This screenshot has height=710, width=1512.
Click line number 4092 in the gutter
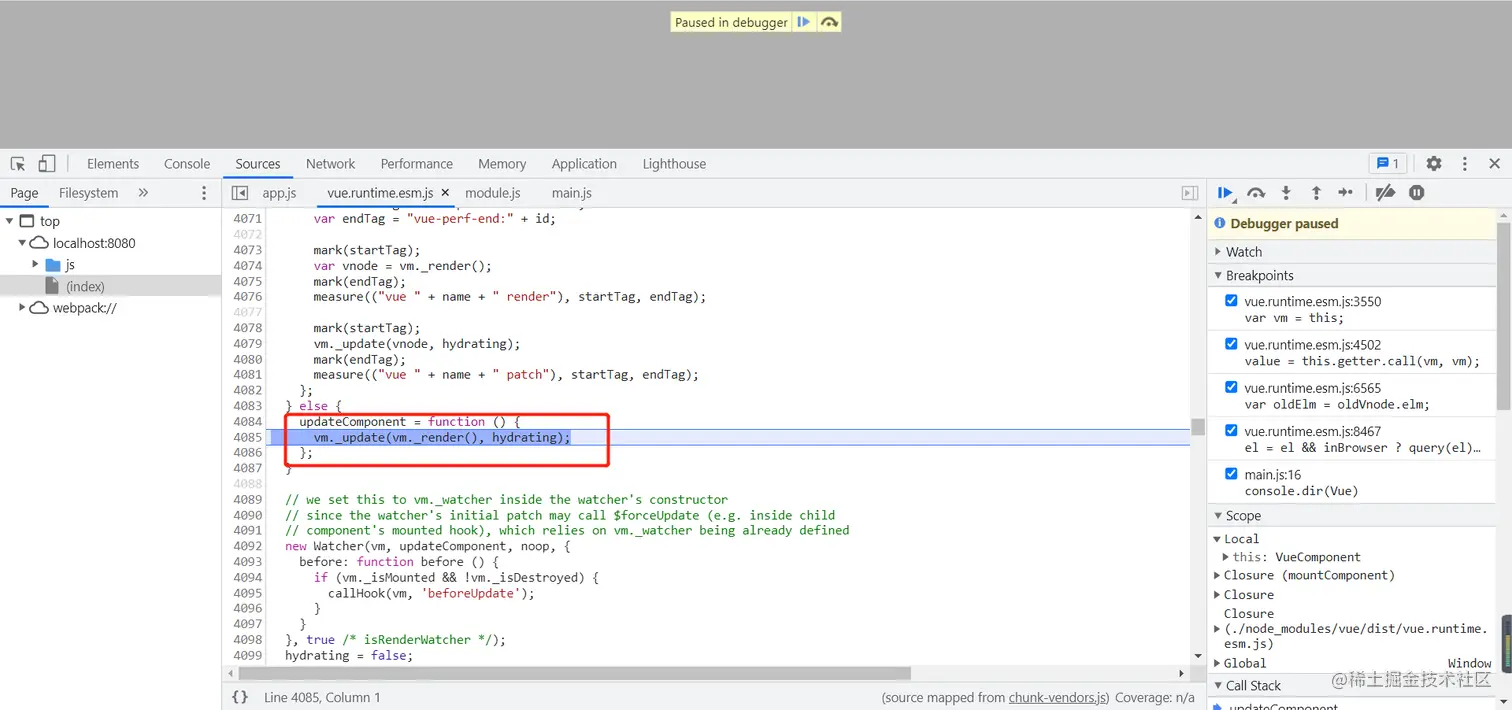pos(247,546)
